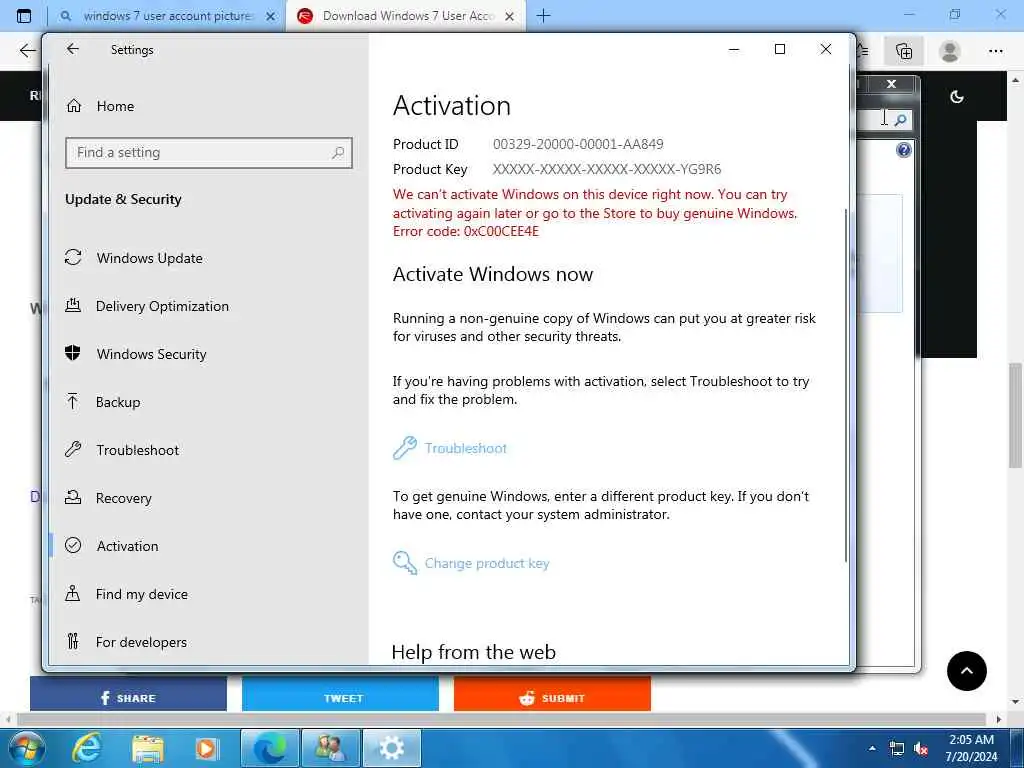Open a new browser tab
Image resolution: width=1024 pixels, height=768 pixels.
click(543, 16)
